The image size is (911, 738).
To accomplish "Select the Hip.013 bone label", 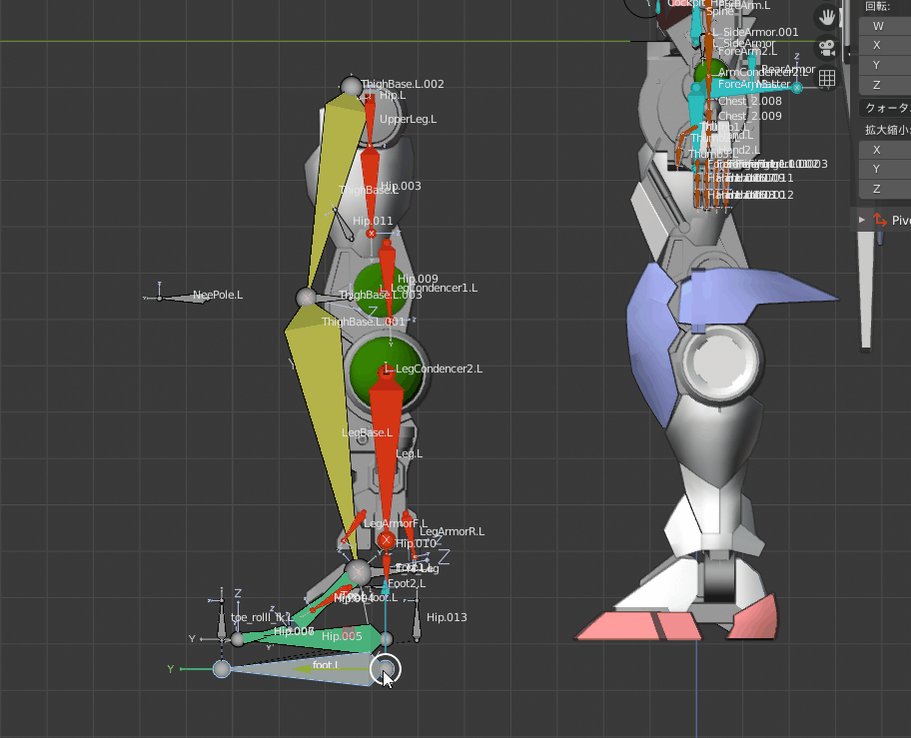I will 446,617.
